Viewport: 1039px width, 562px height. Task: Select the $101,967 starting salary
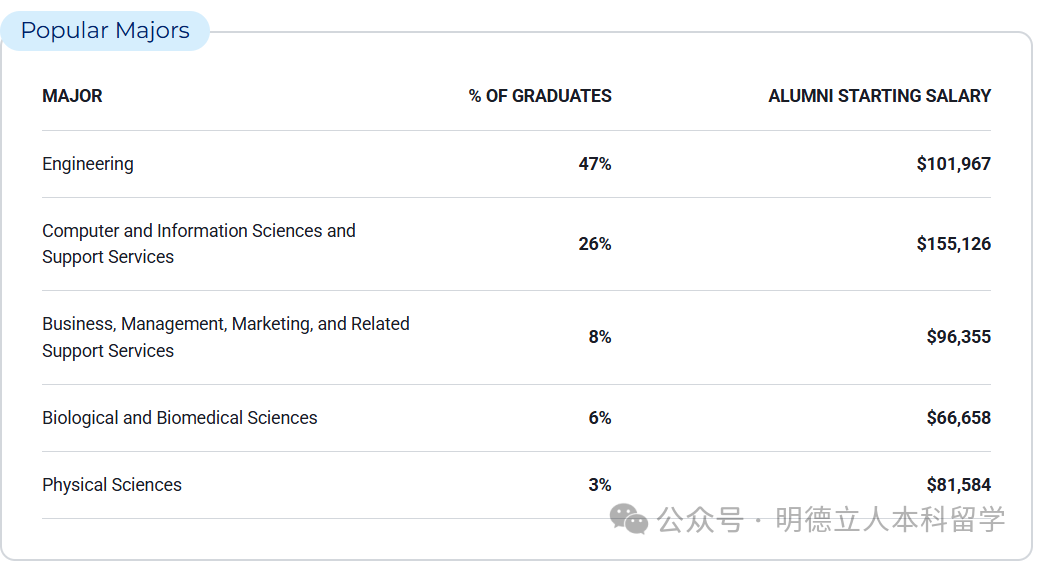(953, 164)
